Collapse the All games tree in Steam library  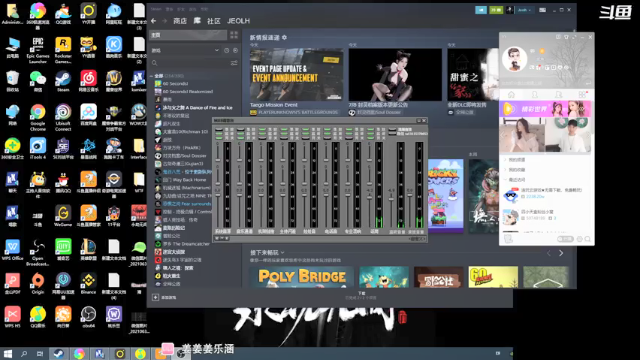[151, 76]
